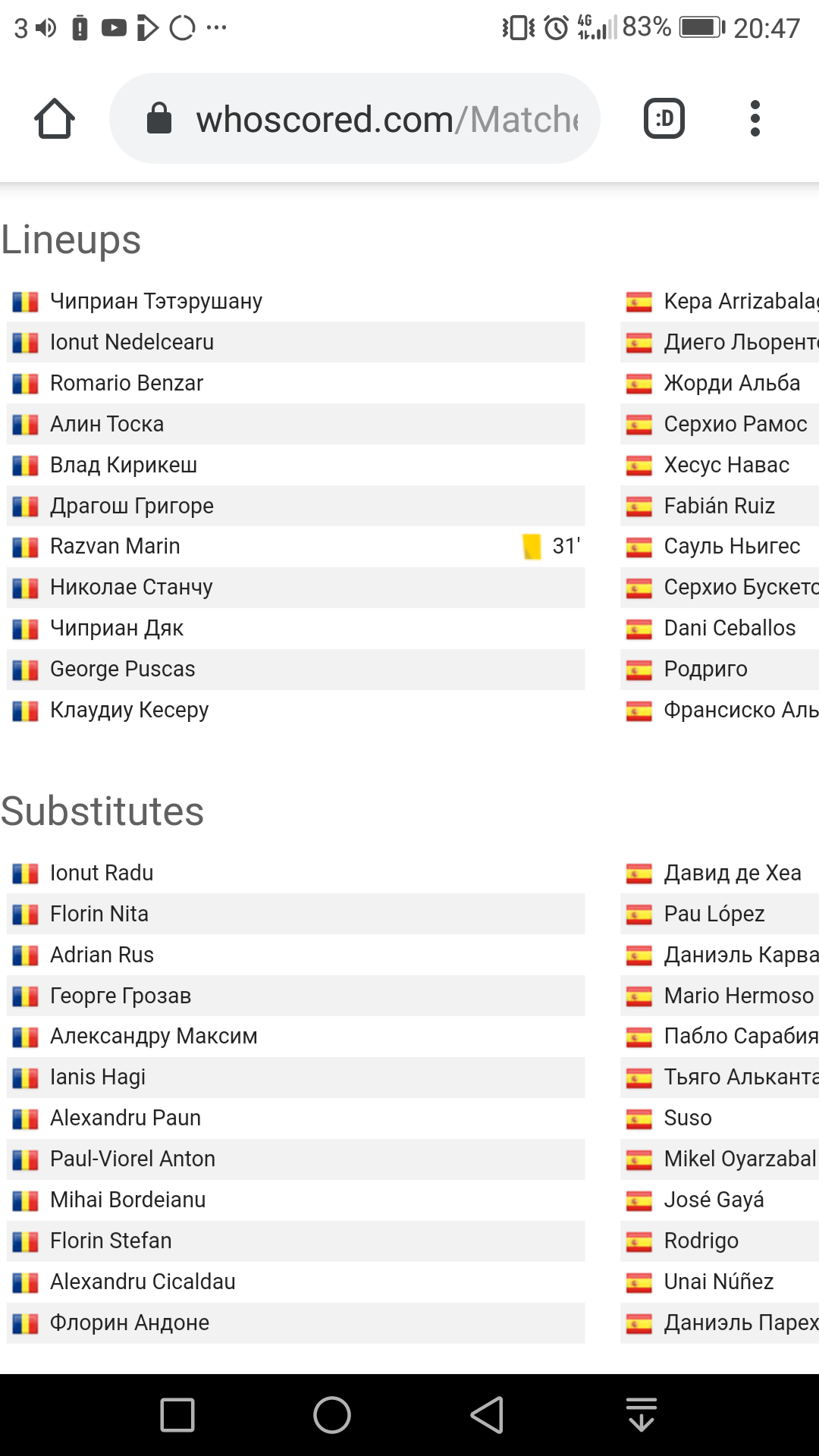Open Pau López substitute entry
This screenshot has height=1456, width=819.
click(x=714, y=914)
